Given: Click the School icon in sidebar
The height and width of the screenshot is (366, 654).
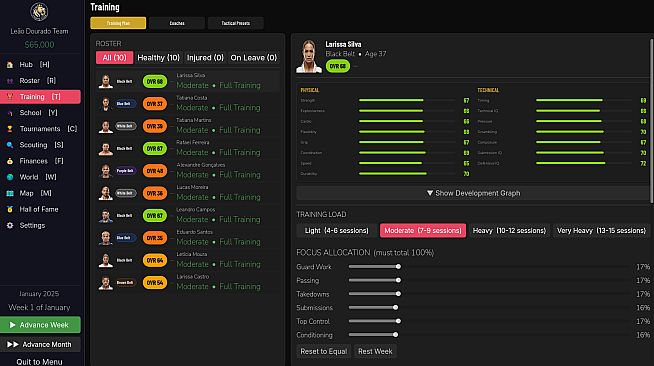Looking at the screenshot, I should [x=10, y=113].
